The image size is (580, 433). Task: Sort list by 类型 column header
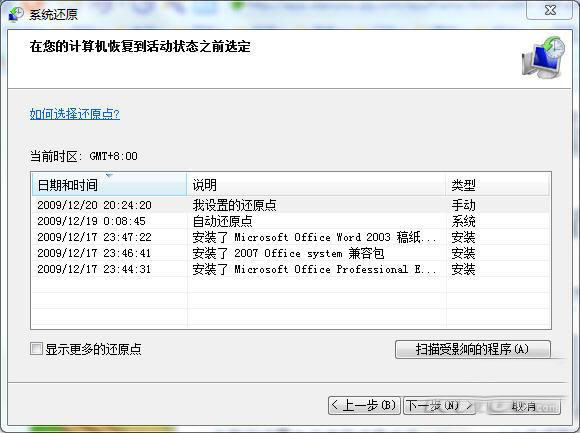(x=498, y=184)
